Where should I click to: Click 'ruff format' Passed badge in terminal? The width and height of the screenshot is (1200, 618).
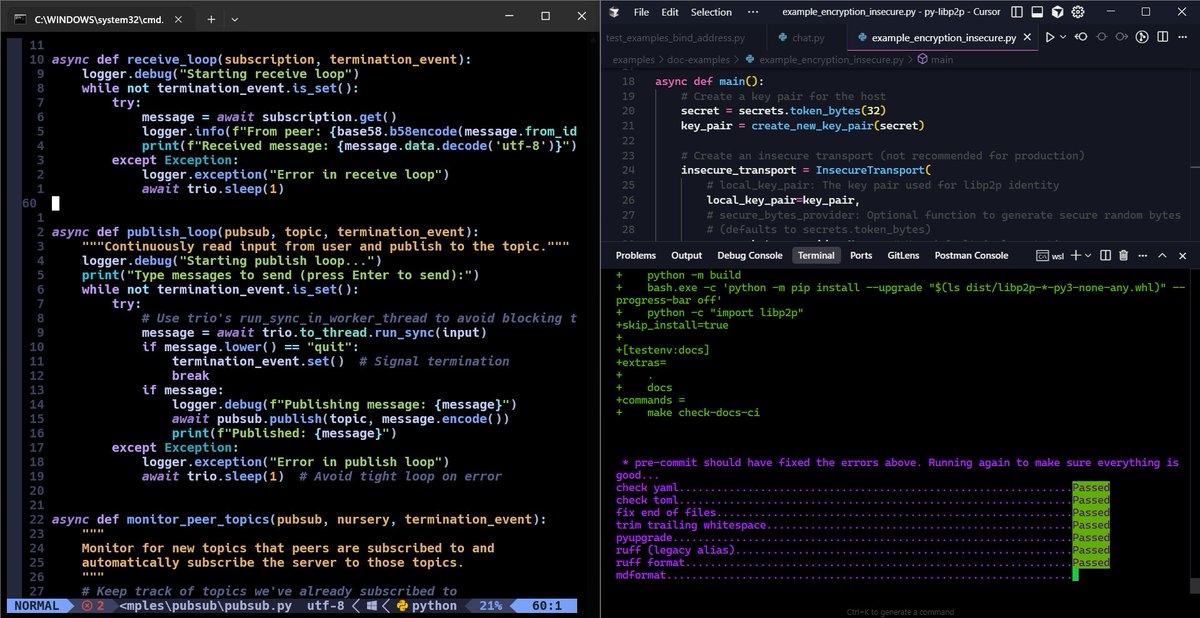(1090, 562)
